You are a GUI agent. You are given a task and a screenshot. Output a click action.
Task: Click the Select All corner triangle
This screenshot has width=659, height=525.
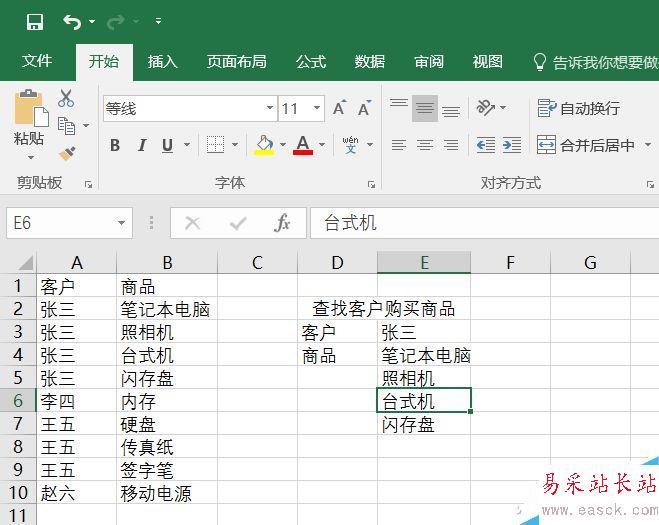(x=25, y=263)
